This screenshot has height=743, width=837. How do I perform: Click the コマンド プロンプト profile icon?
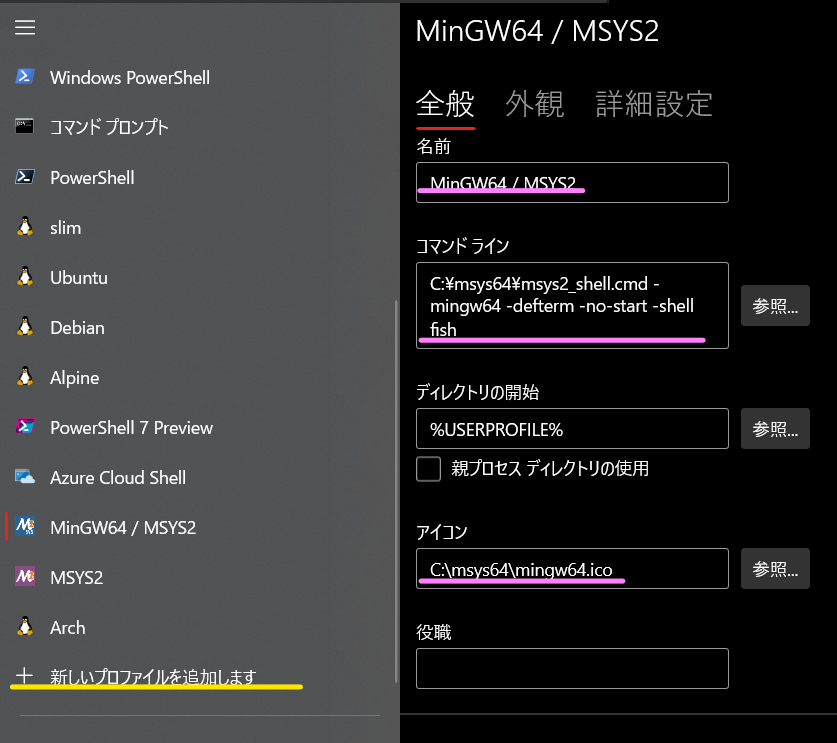(x=25, y=127)
